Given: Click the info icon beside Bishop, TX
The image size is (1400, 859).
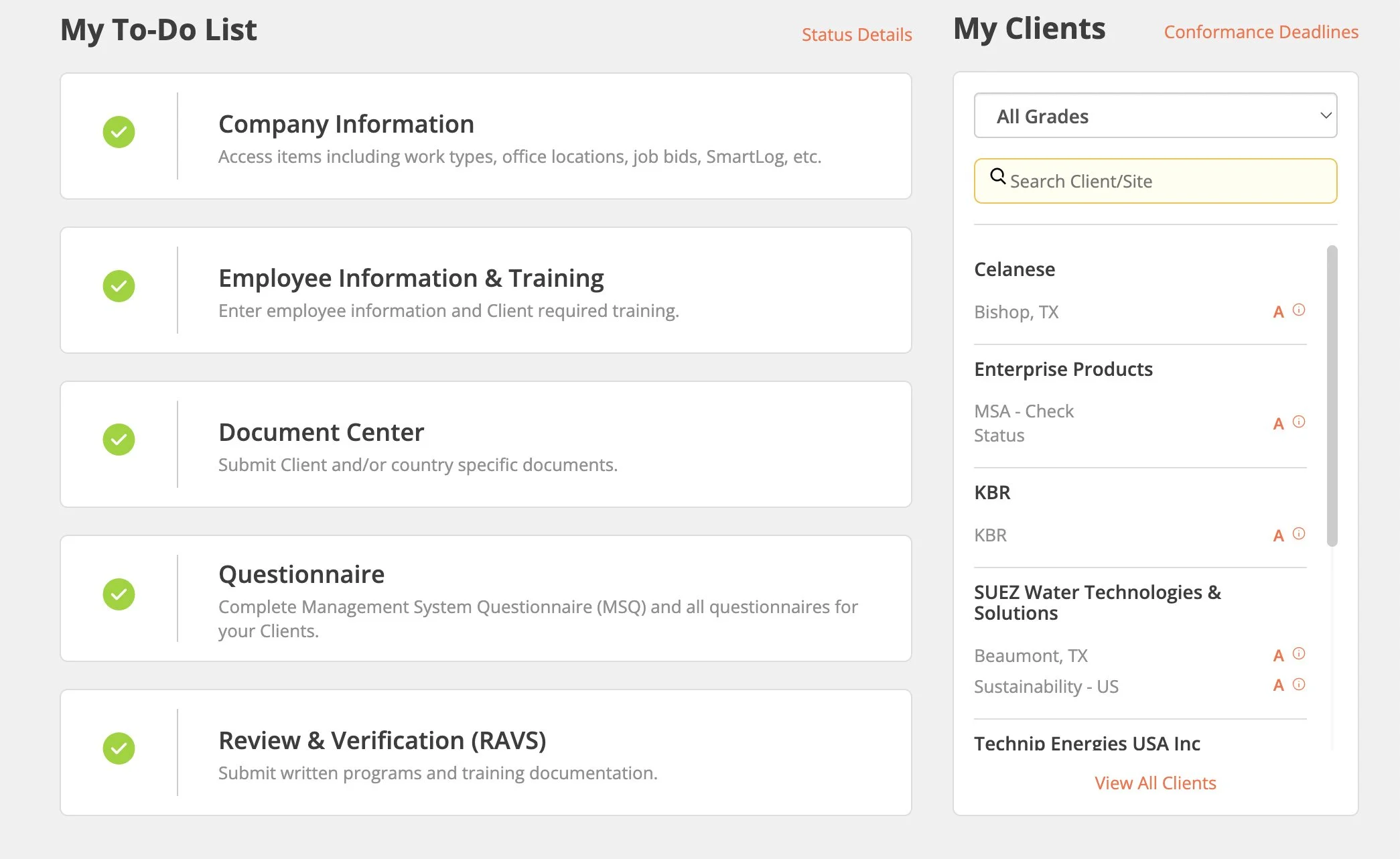Looking at the screenshot, I should pos(1298,310).
